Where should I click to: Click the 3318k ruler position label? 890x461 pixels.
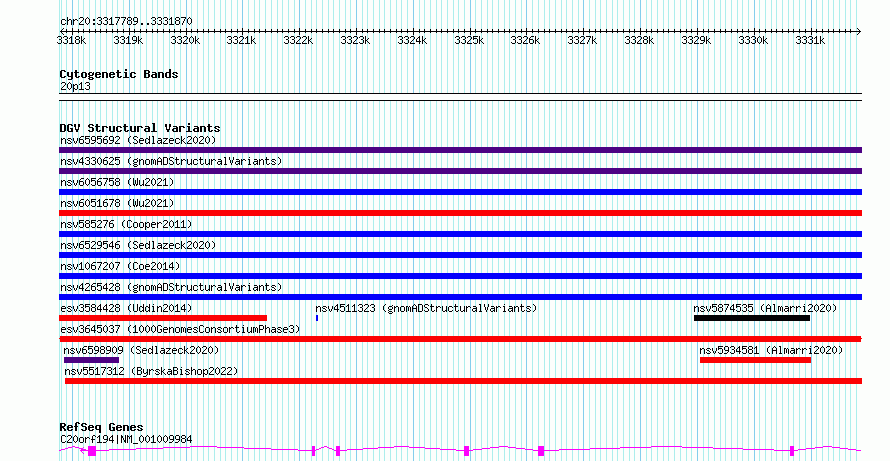[72, 40]
